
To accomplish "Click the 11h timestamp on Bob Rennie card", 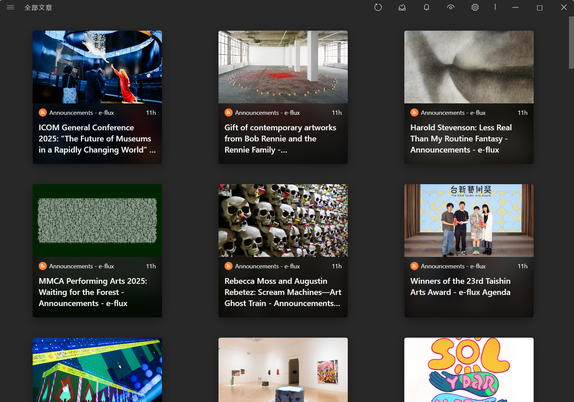I will point(337,113).
